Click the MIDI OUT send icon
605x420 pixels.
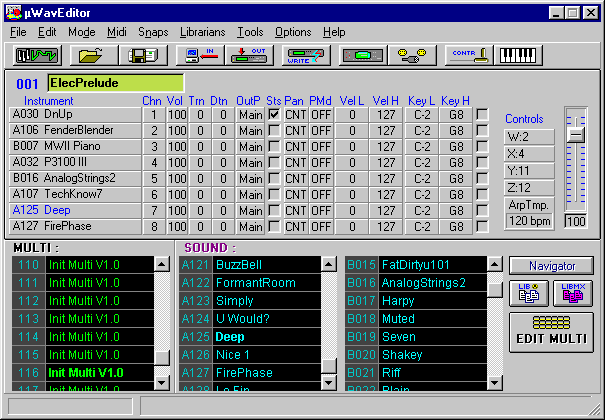(x=251, y=55)
